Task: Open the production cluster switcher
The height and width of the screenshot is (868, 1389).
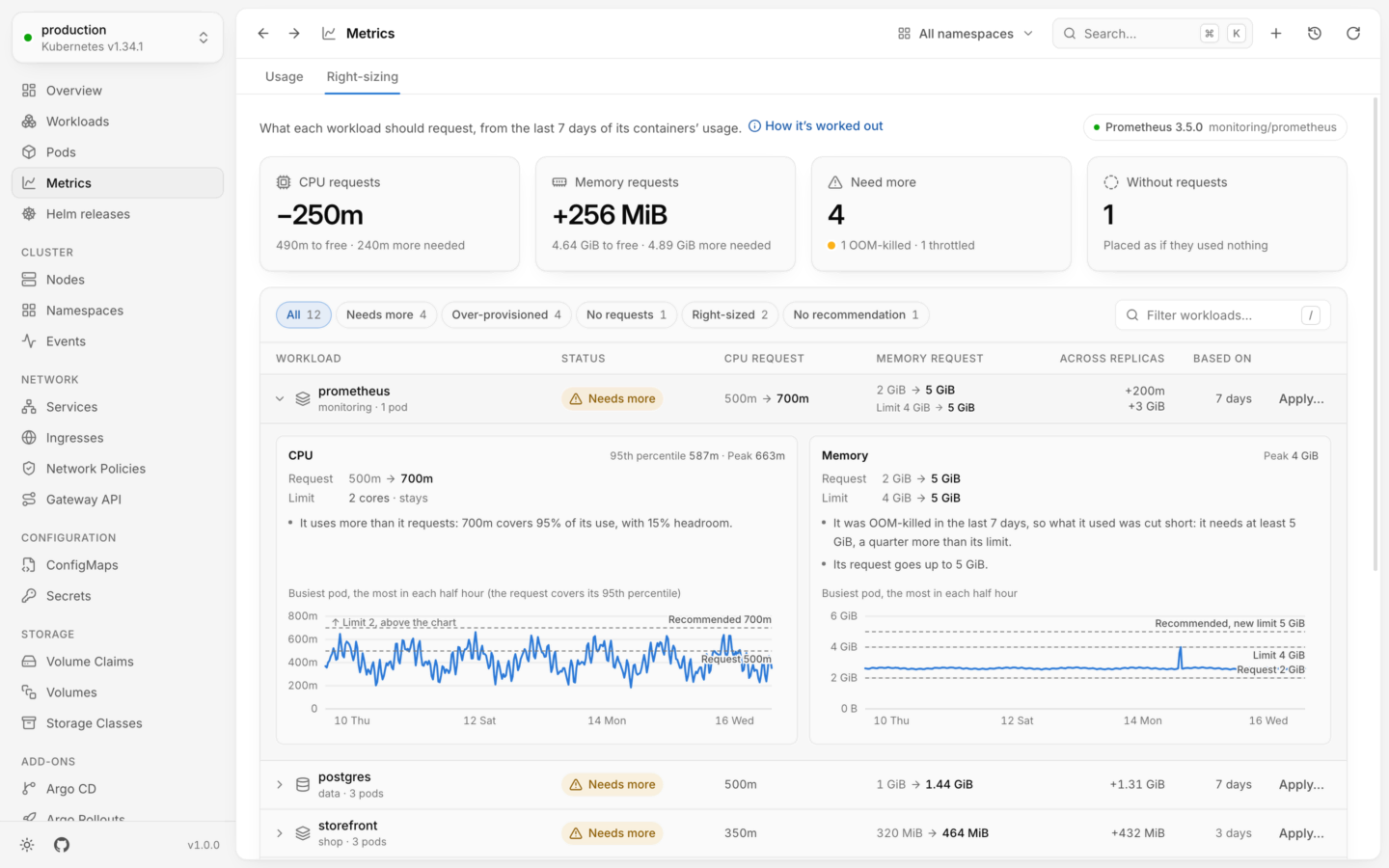Action: tap(118, 38)
